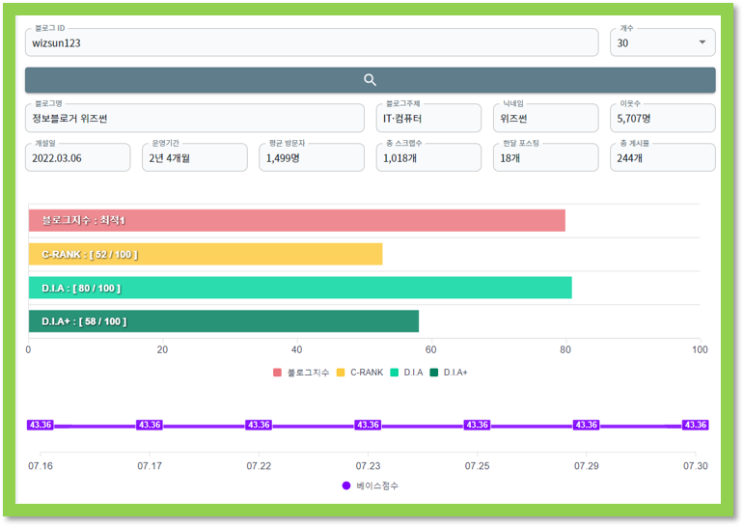Image resolution: width=743 pixels, height=526 pixels.
Task: Click the 43.36 data point above 07.16
Action: point(40,425)
